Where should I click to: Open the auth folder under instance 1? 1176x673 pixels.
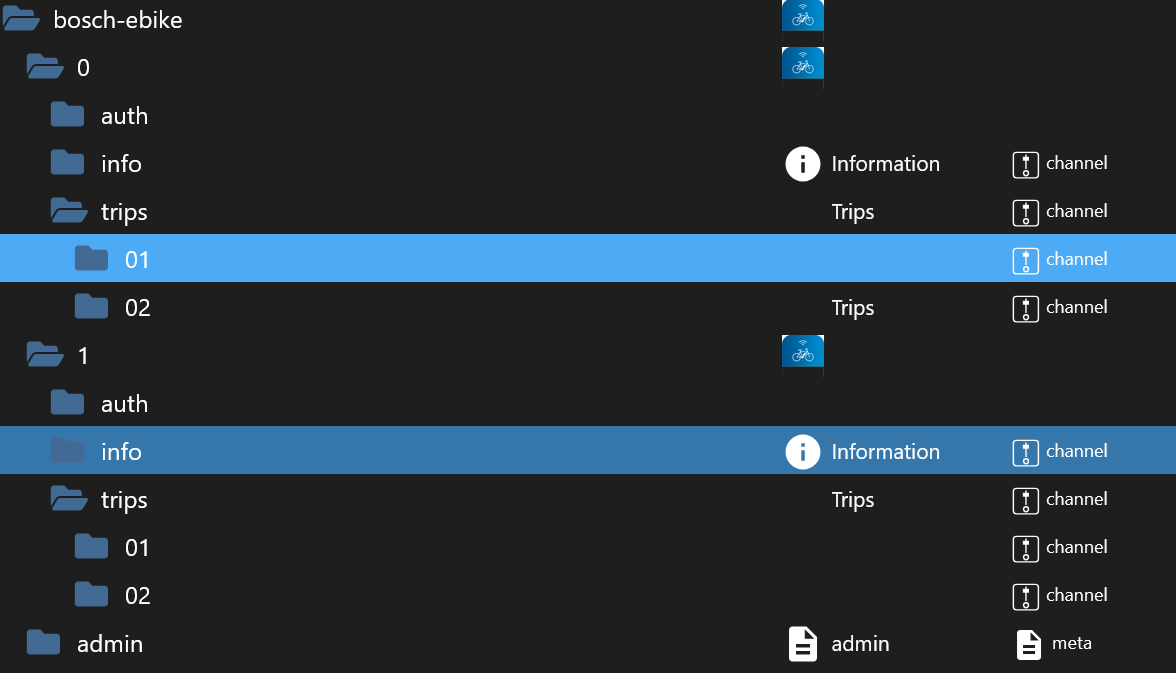tap(68, 403)
